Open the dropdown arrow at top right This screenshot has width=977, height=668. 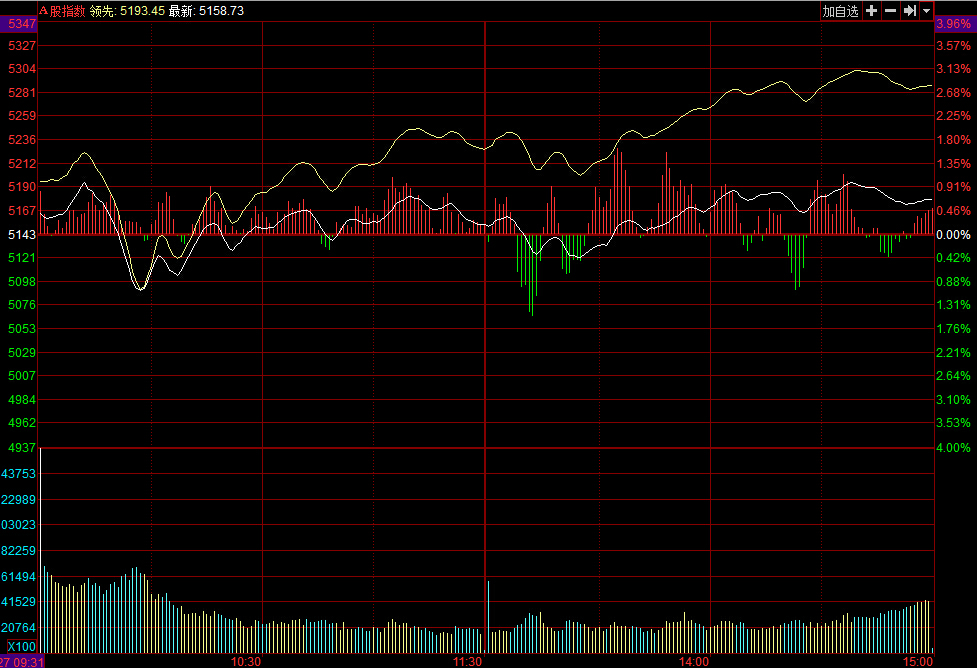coord(926,11)
